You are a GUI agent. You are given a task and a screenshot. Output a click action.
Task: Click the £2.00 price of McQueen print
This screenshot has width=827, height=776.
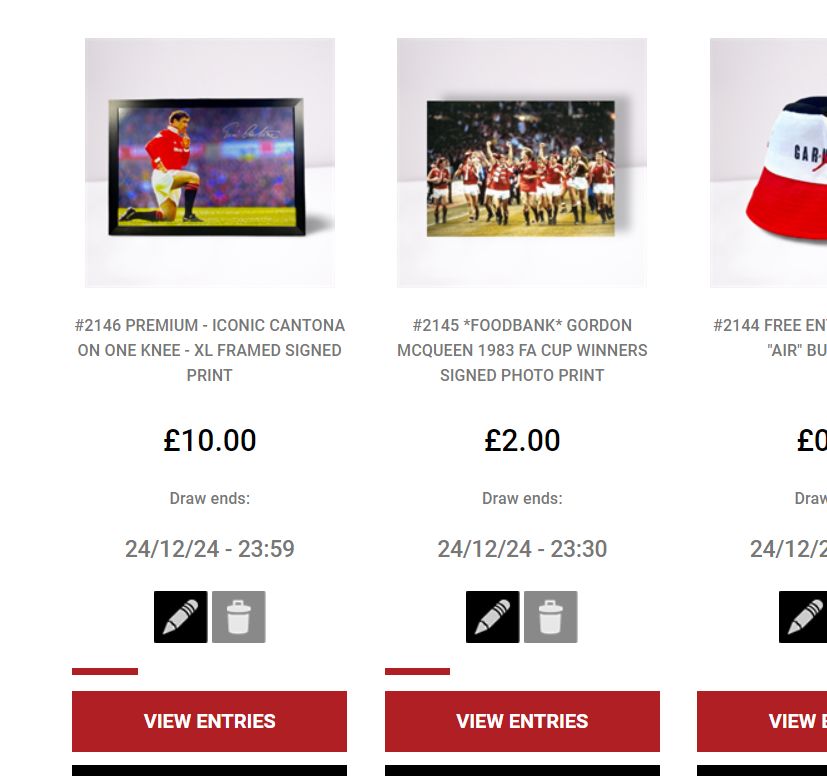point(522,440)
